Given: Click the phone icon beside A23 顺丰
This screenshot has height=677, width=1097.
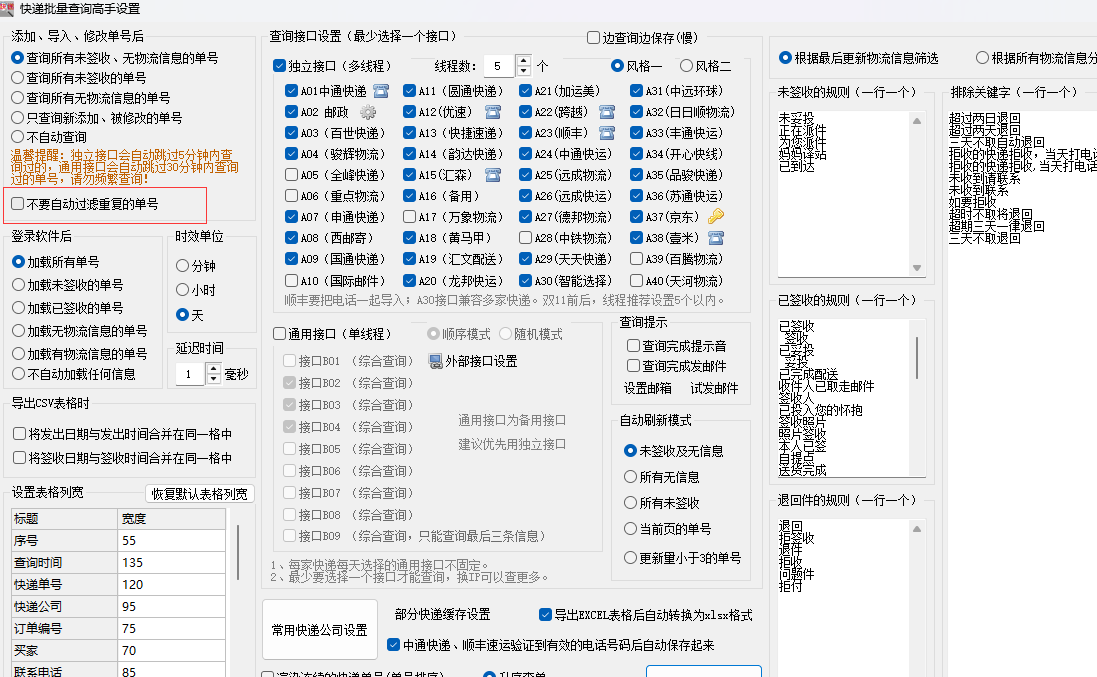Looking at the screenshot, I should [607, 133].
